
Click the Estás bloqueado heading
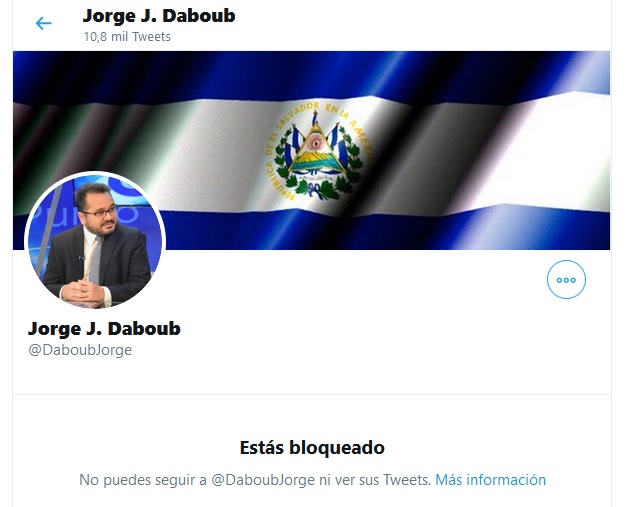click(312, 448)
